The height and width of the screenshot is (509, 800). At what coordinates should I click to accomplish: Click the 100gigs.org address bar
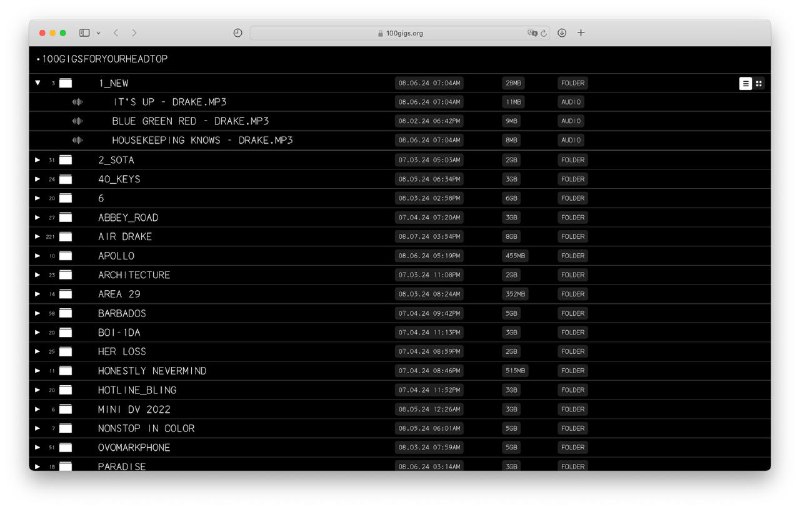[x=404, y=33]
